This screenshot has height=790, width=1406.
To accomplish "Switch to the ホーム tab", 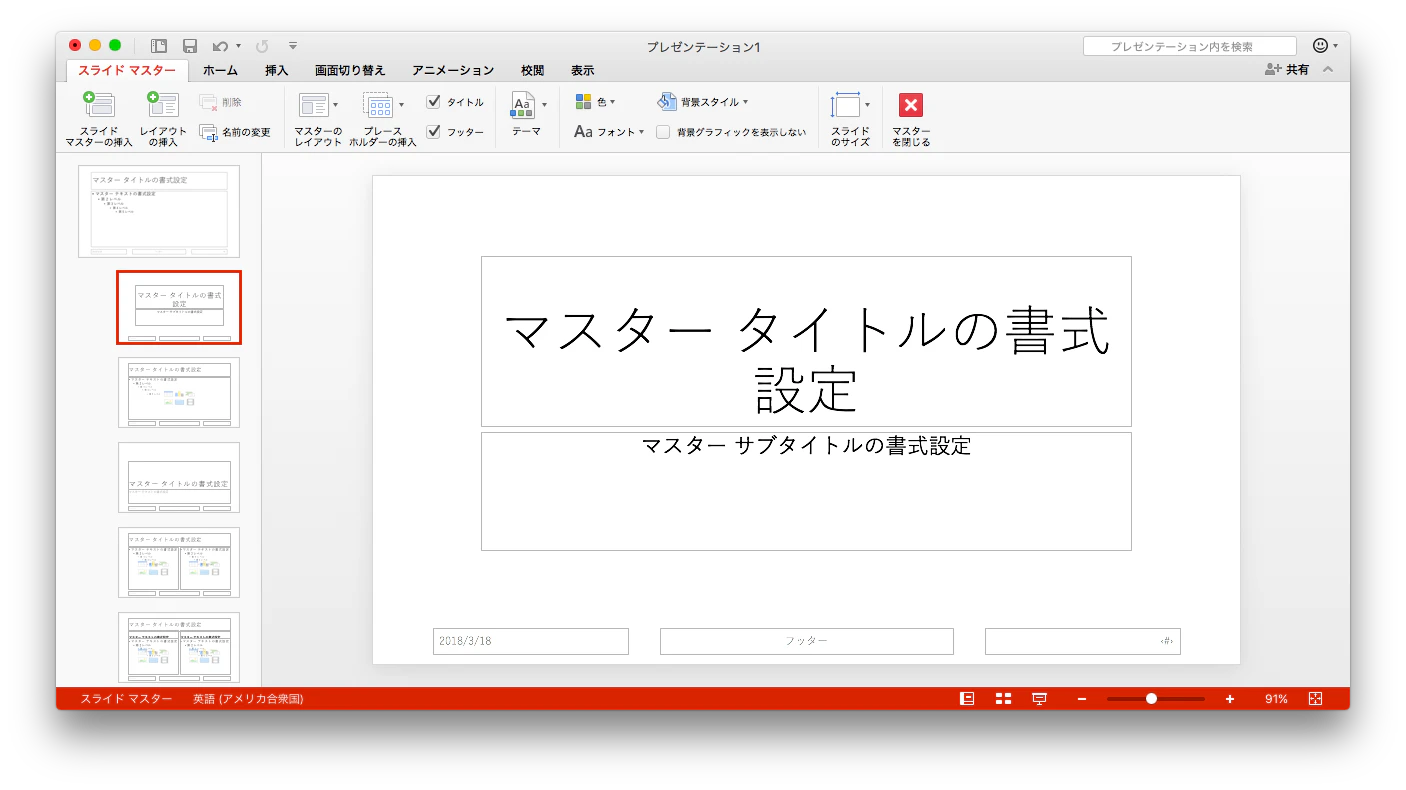I will pyautogui.click(x=220, y=71).
